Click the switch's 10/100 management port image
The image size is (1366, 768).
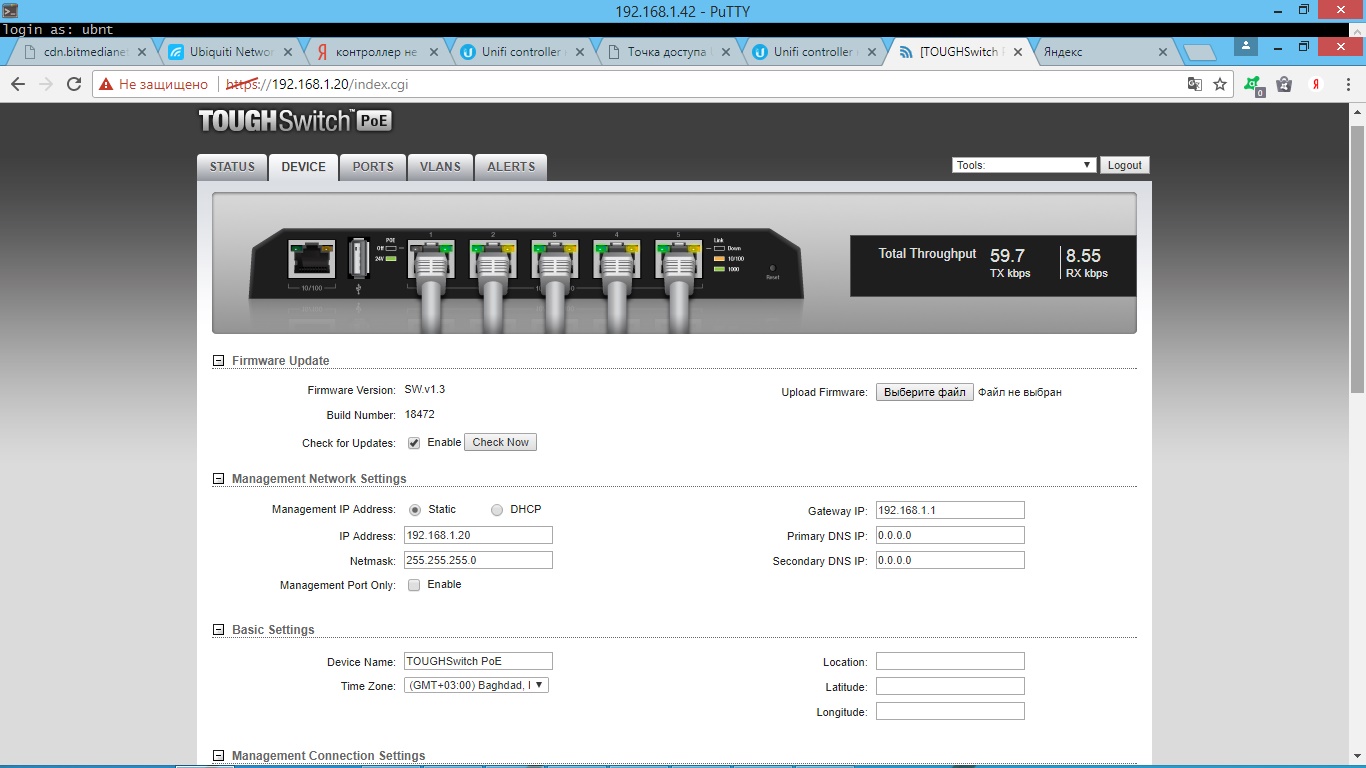[311, 259]
